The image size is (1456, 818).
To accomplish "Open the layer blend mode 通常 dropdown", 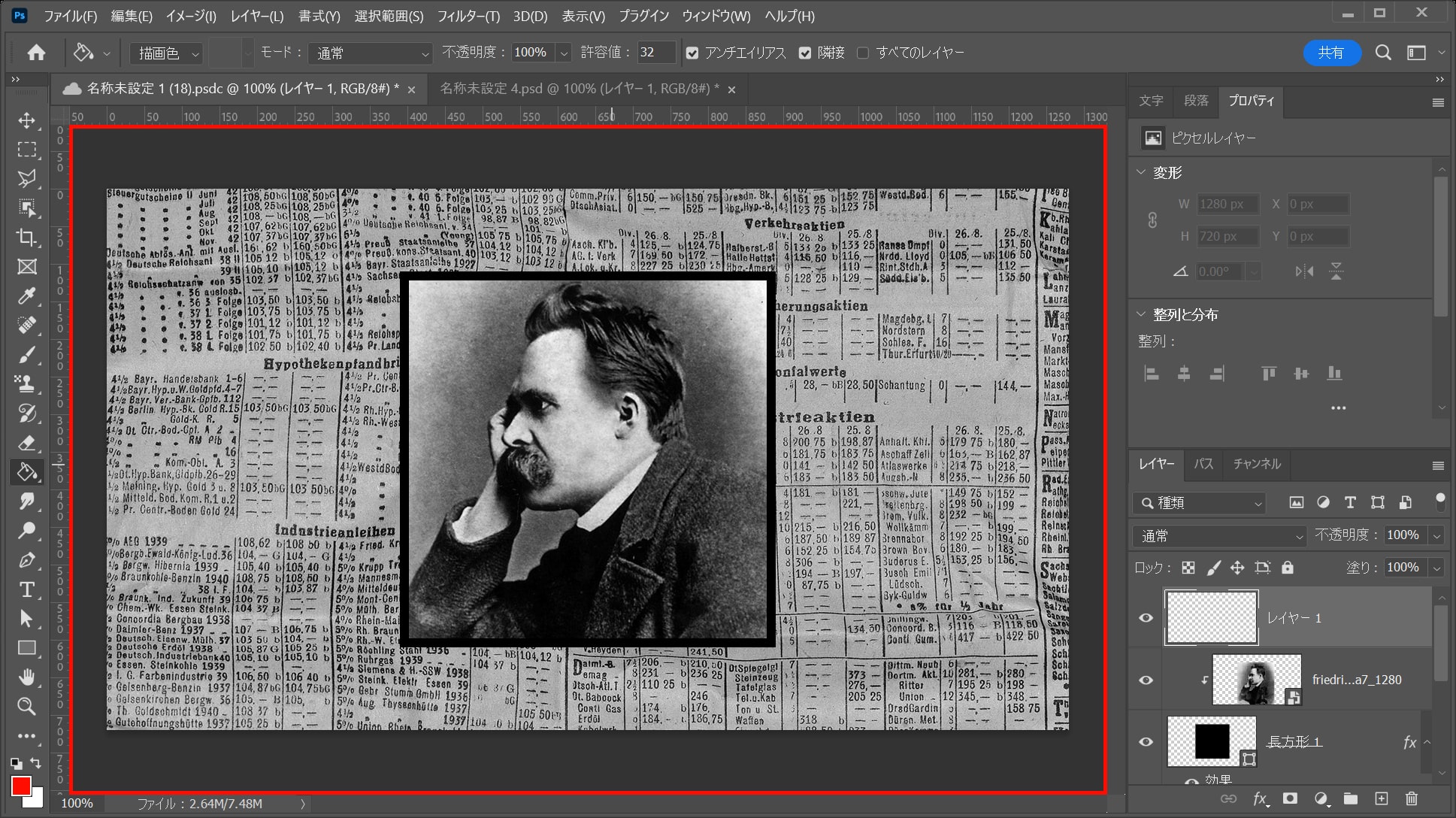I will (x=1219, y=536).
